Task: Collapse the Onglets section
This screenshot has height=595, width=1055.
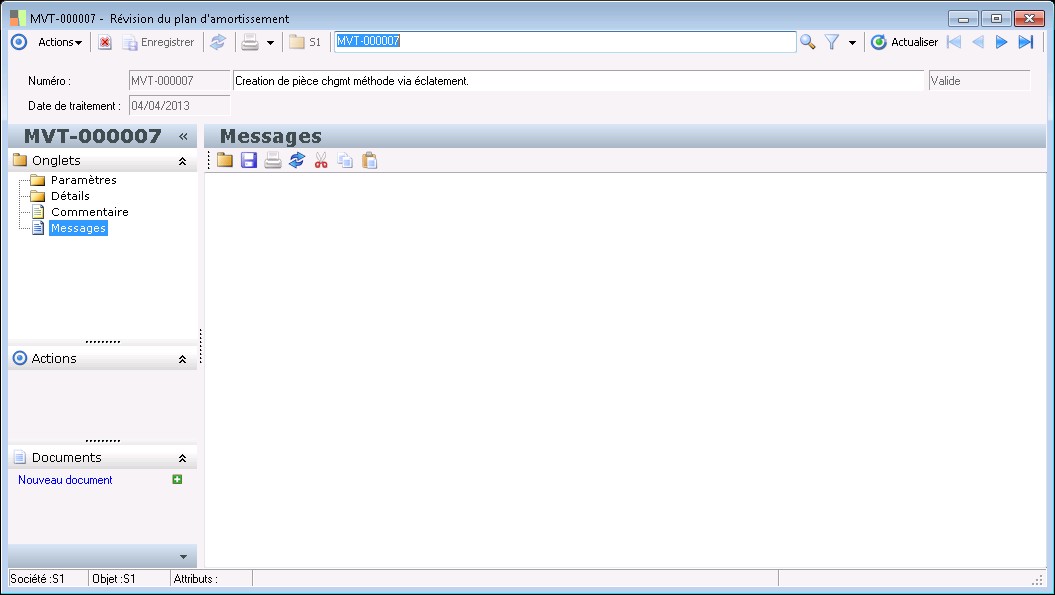Action: 182,162
